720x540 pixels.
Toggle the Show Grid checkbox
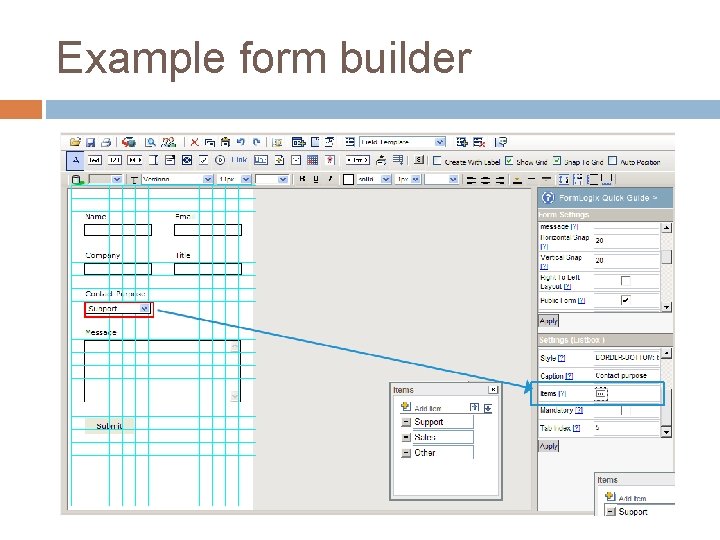(509, 161)
